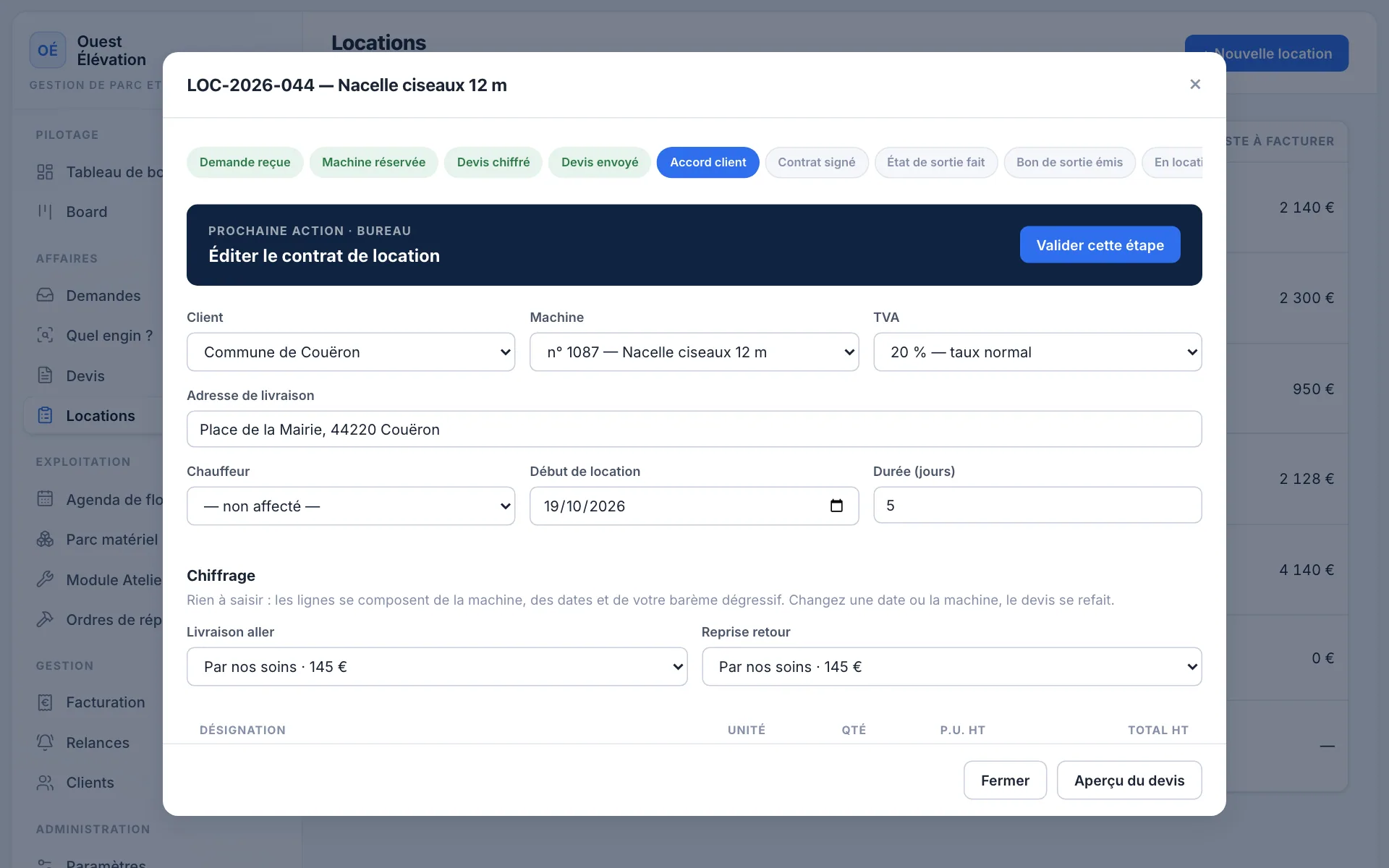The image size is (1389, 868).
Task: Select the Bon de sortie émis step
Action: point(1069,162)
